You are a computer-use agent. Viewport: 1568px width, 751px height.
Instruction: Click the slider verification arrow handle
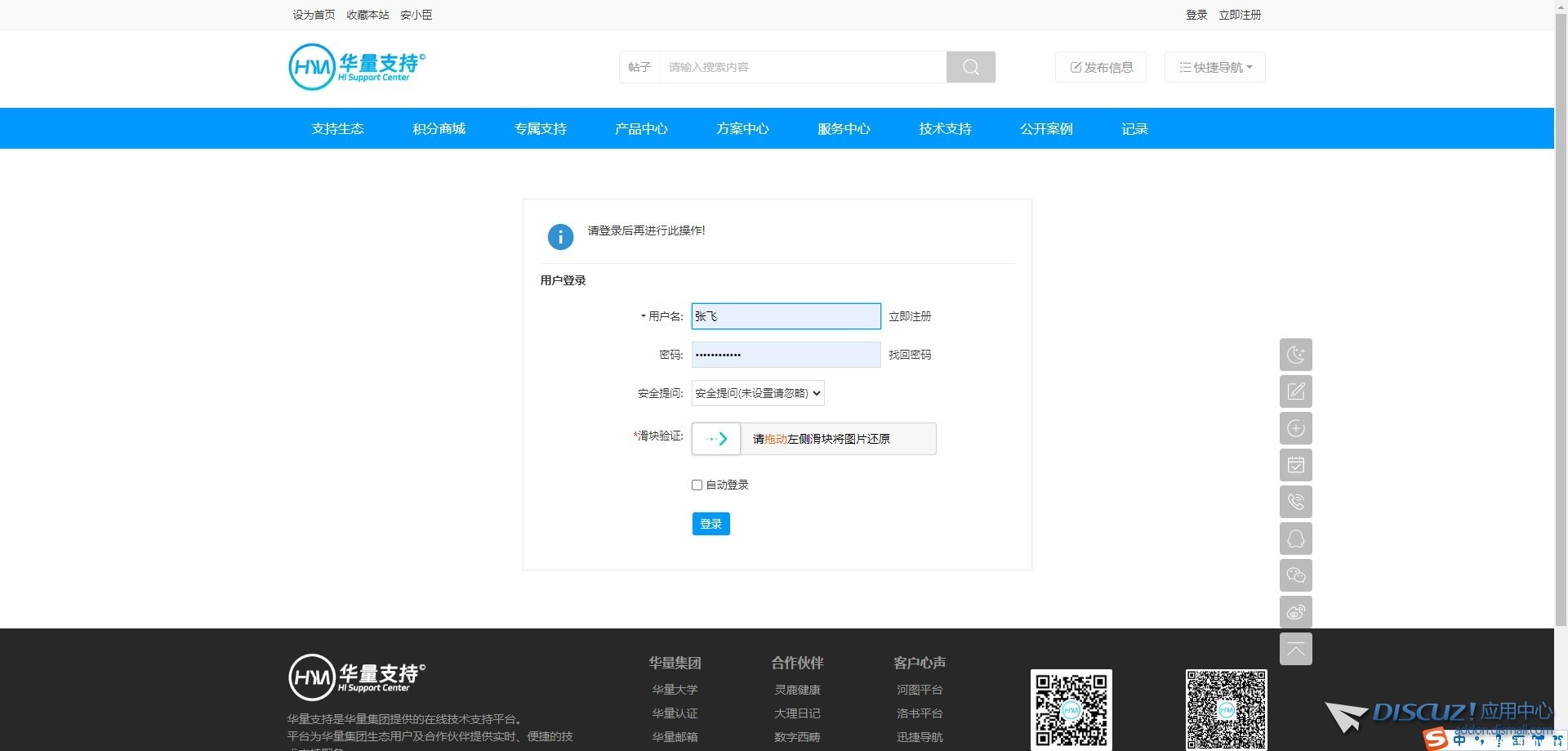pyautogui.click(x=716, y=439)
